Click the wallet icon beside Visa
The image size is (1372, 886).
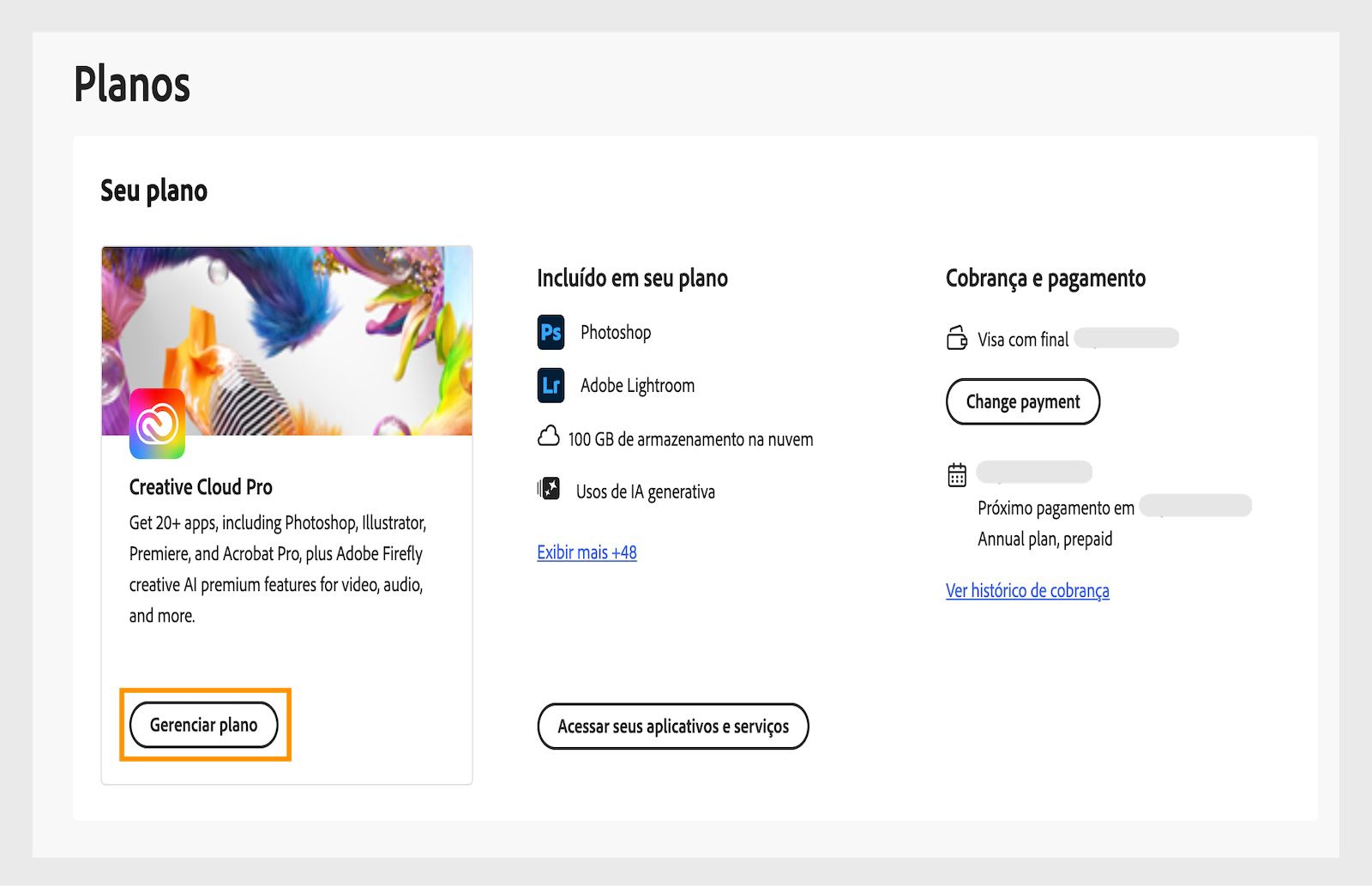(x=957, y=338)
